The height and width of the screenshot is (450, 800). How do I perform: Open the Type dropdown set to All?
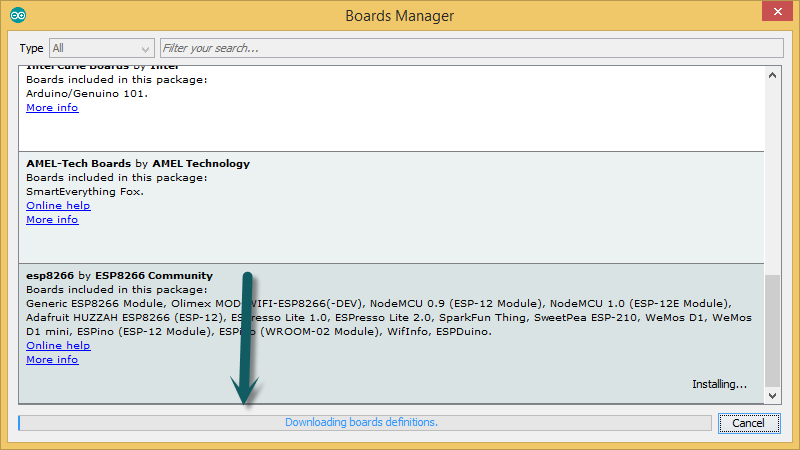[102, 48]
